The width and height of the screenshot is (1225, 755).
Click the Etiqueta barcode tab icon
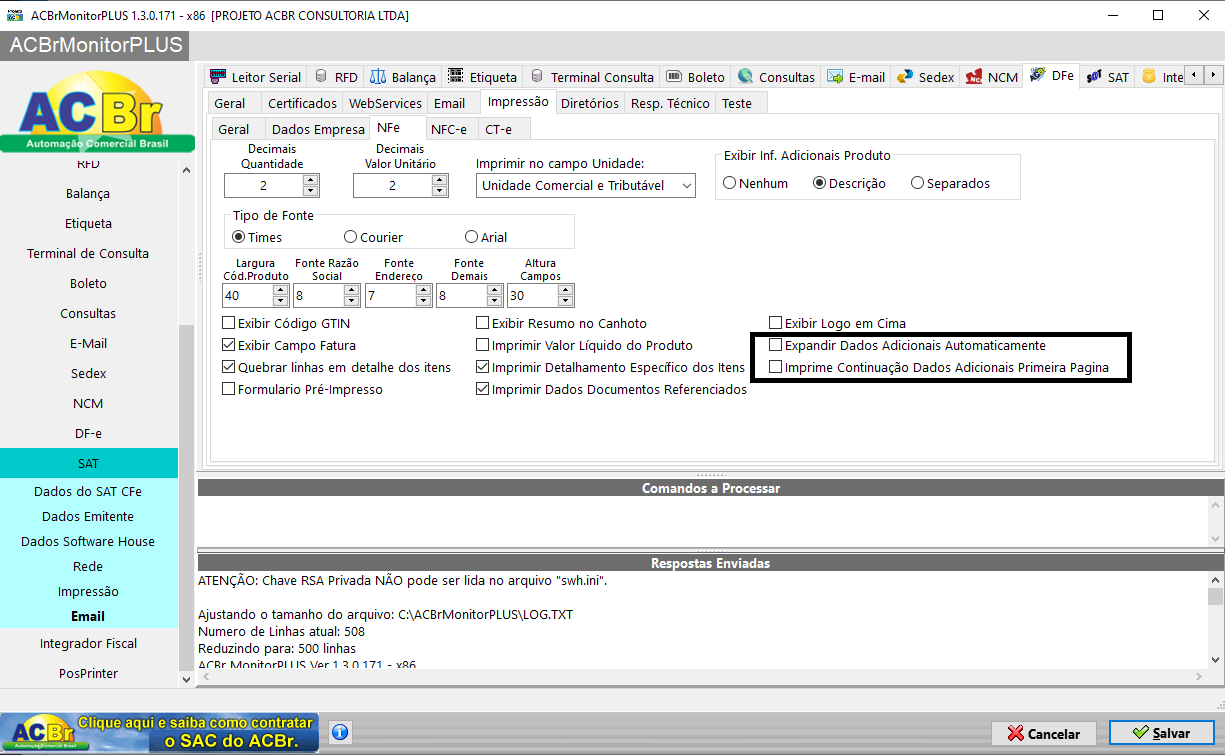(456, 76)
